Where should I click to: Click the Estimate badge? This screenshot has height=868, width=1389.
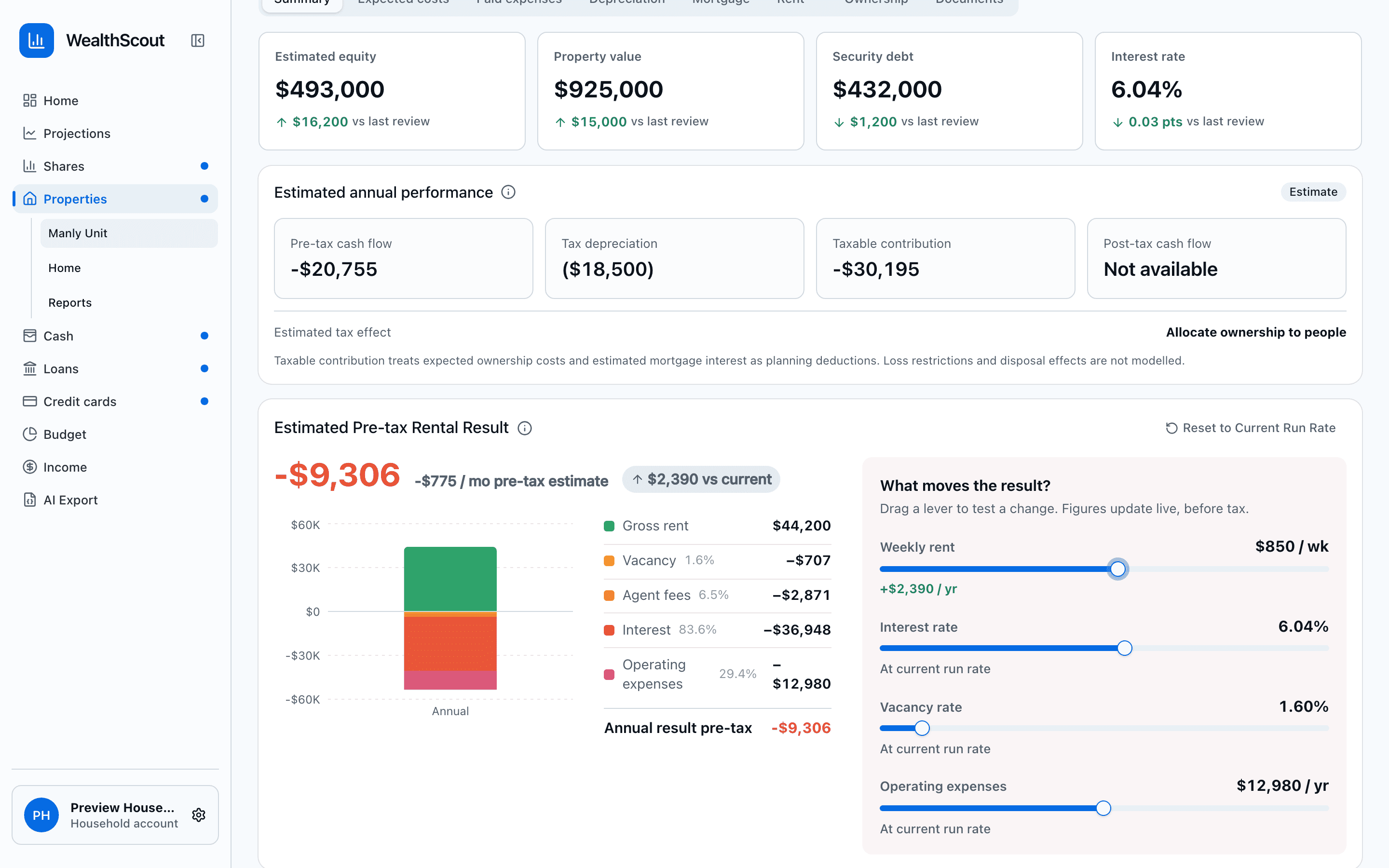[1313, 192]
